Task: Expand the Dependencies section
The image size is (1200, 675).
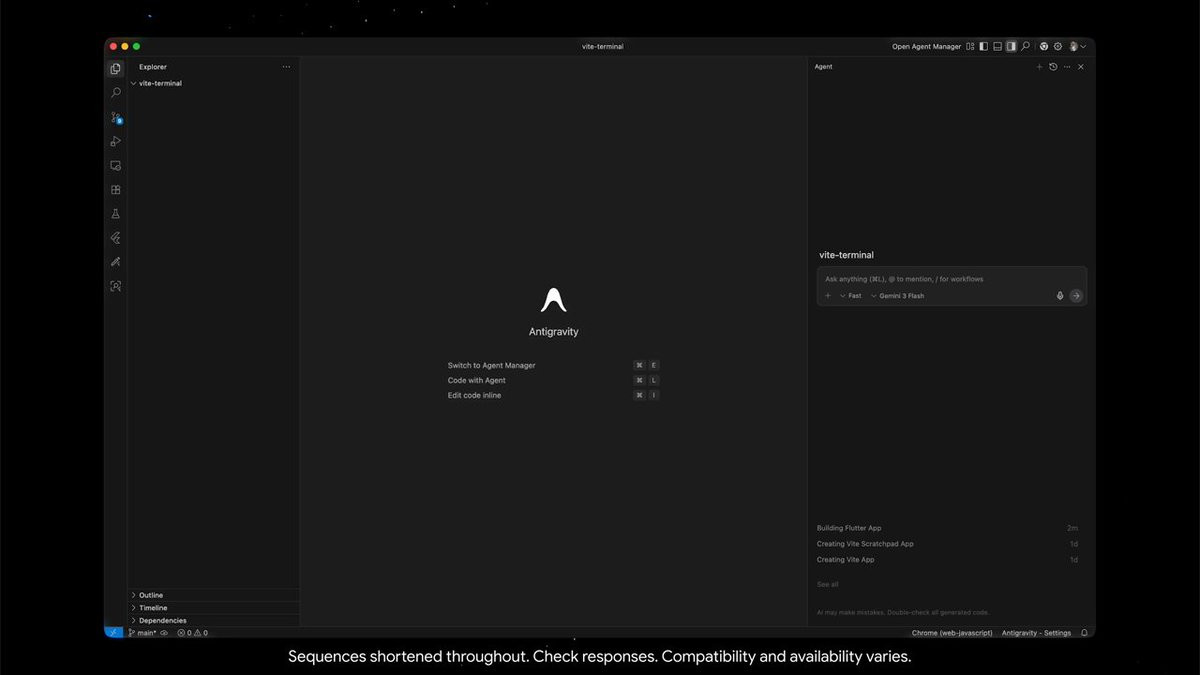Action: point(214,620)
